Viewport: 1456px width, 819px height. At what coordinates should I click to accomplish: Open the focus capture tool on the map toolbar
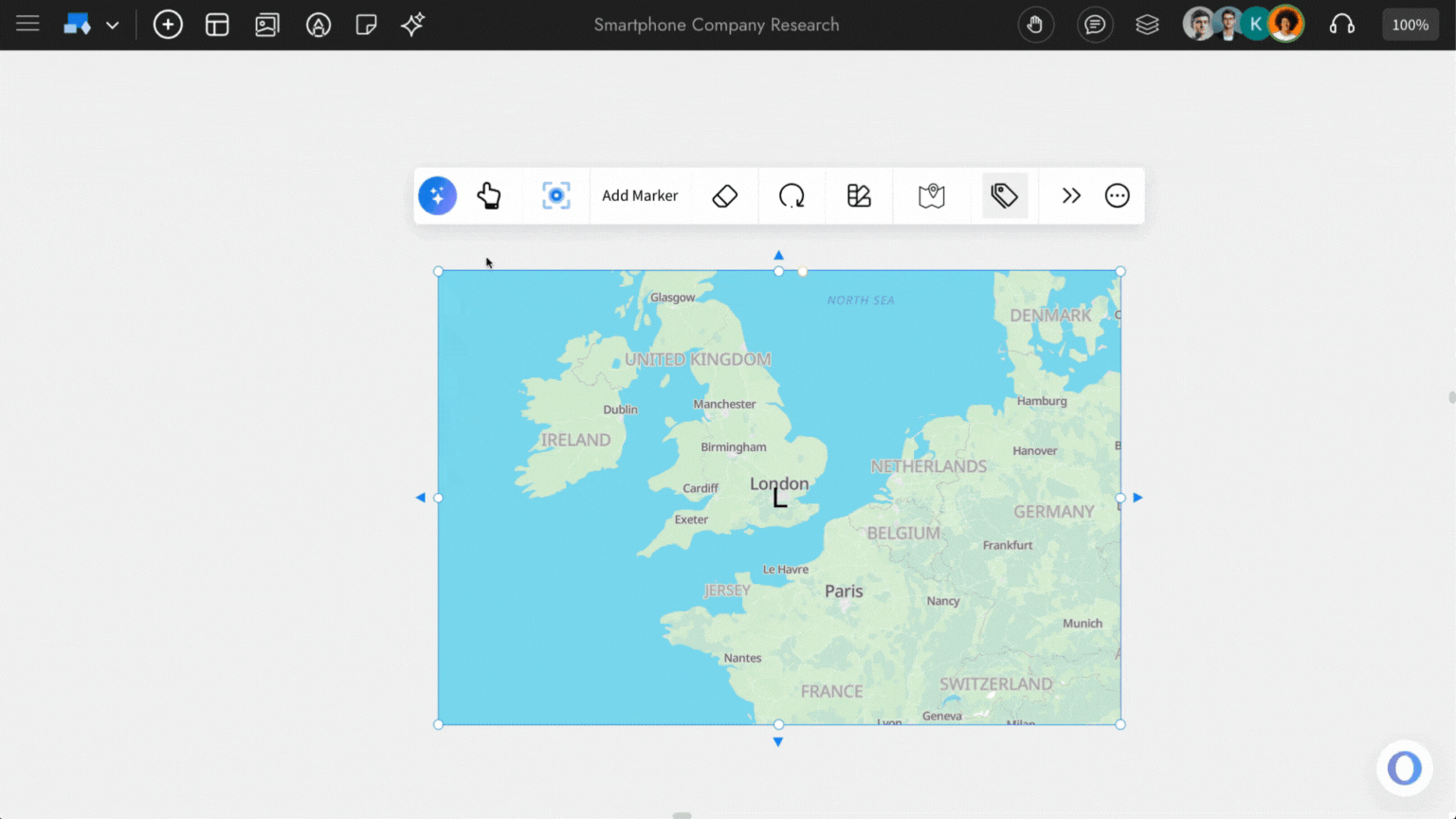click(556, 195)
